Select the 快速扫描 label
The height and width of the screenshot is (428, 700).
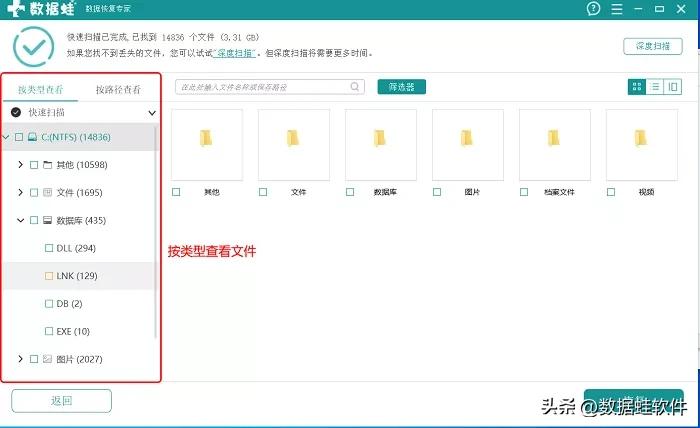click(x=46, y=112)
